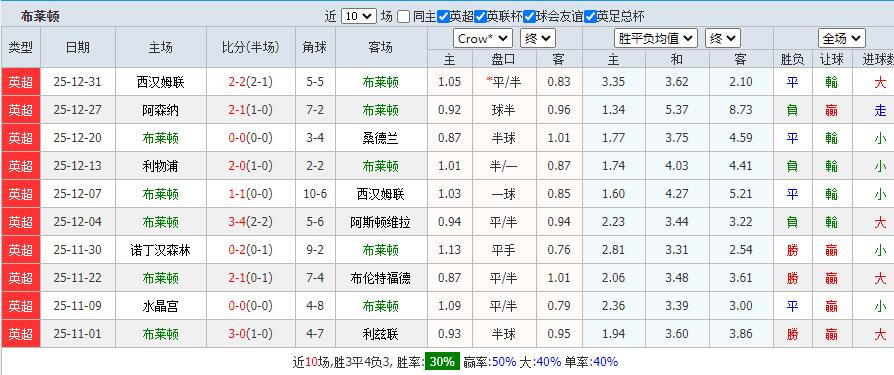This screenshot has width=894, height=375.
Task: Click the 比分(半场) column header
Action: click(250, 47)
